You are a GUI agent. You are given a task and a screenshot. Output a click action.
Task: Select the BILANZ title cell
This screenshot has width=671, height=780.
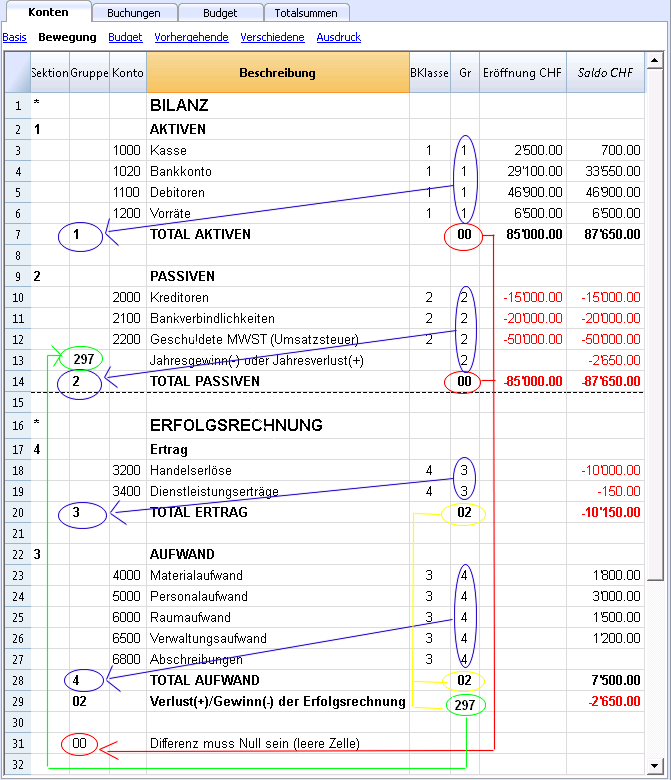[x=278, y=105]
